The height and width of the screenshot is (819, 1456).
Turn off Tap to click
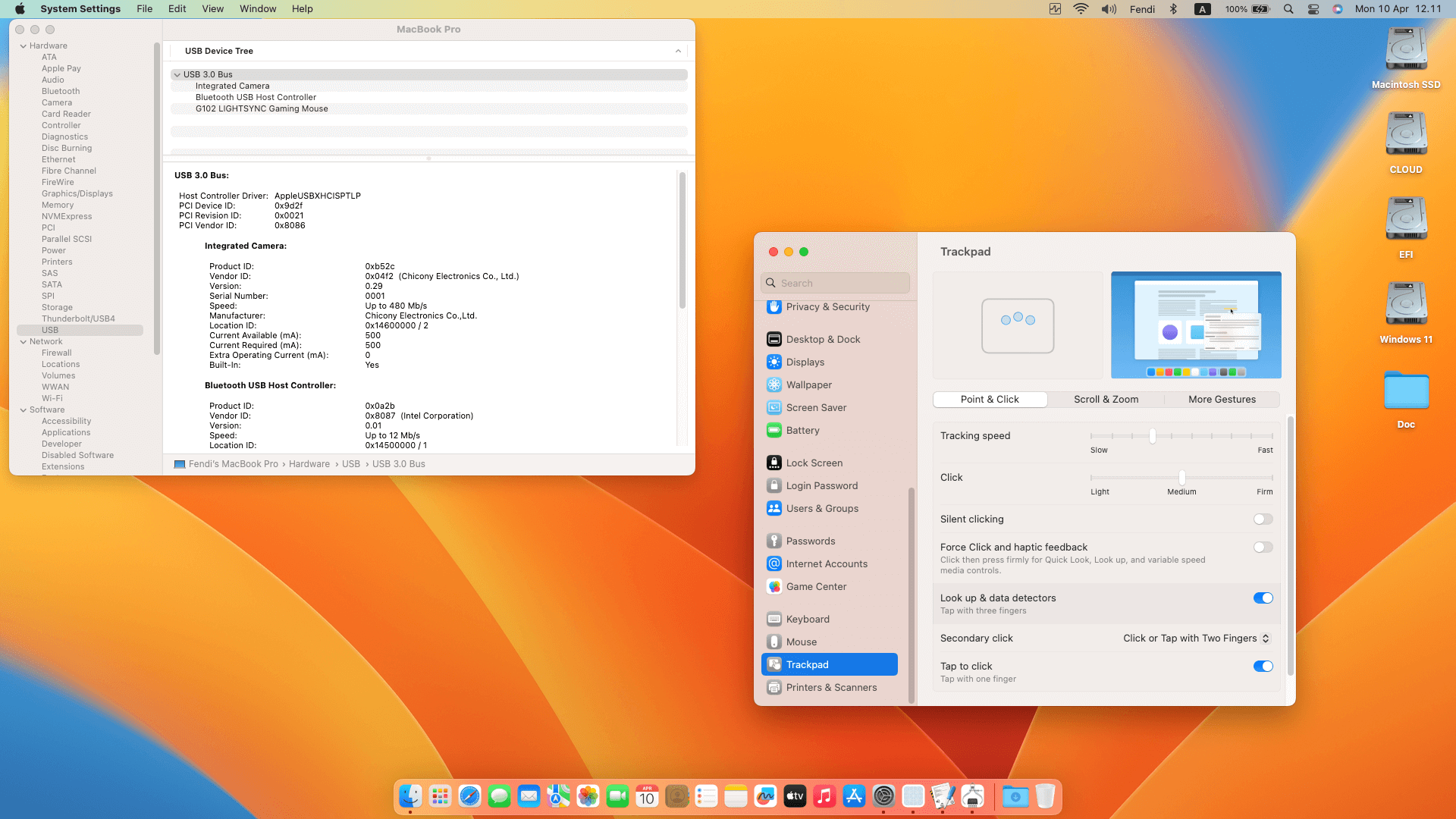pos(1263,667)
